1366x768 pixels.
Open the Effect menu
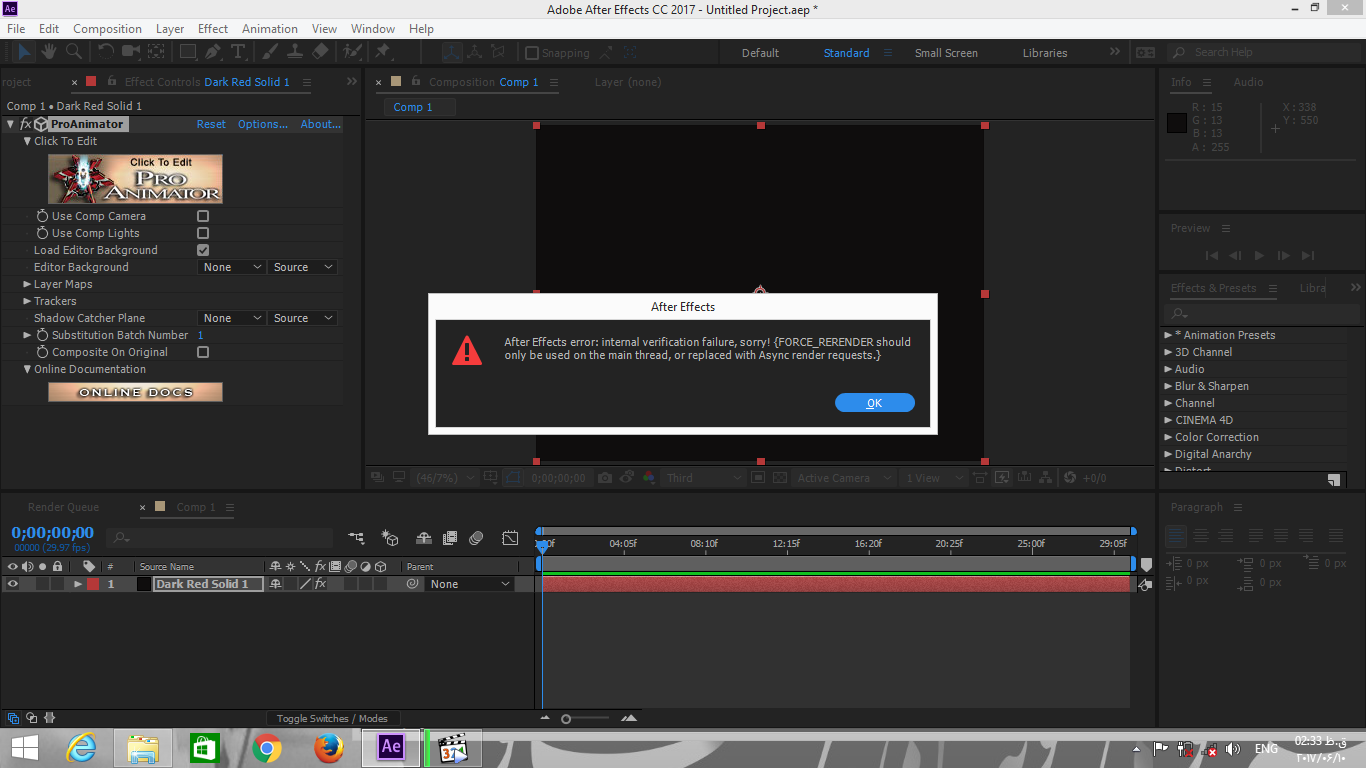[x=213, y=29]
